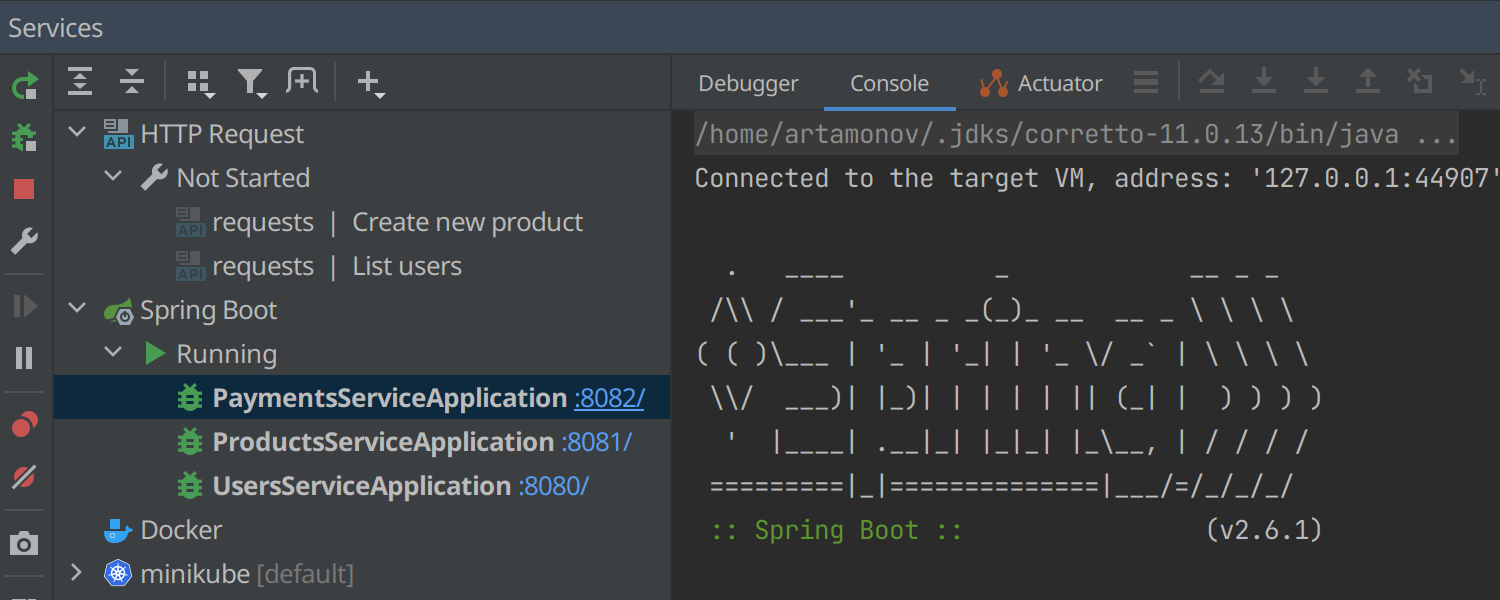Open run configuration via sidebar wrench icon
This screenshot has height=600, width=1500.
24,240
